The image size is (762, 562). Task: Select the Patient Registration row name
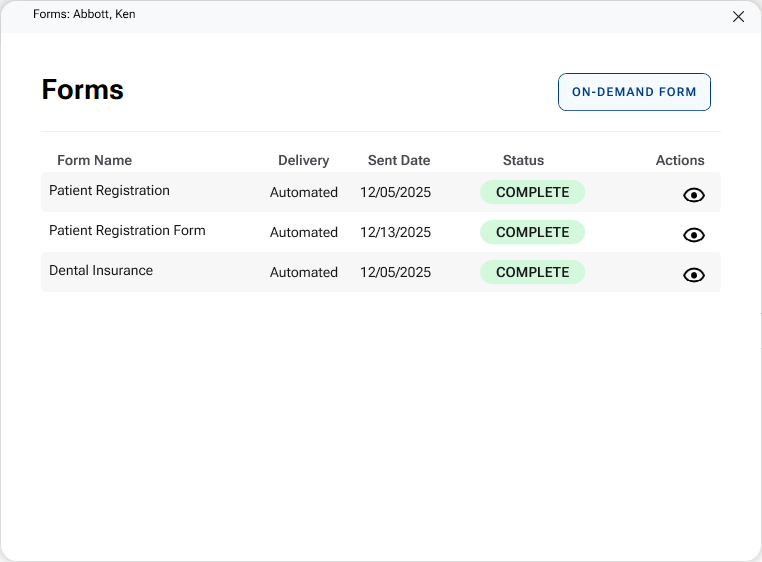109,190
